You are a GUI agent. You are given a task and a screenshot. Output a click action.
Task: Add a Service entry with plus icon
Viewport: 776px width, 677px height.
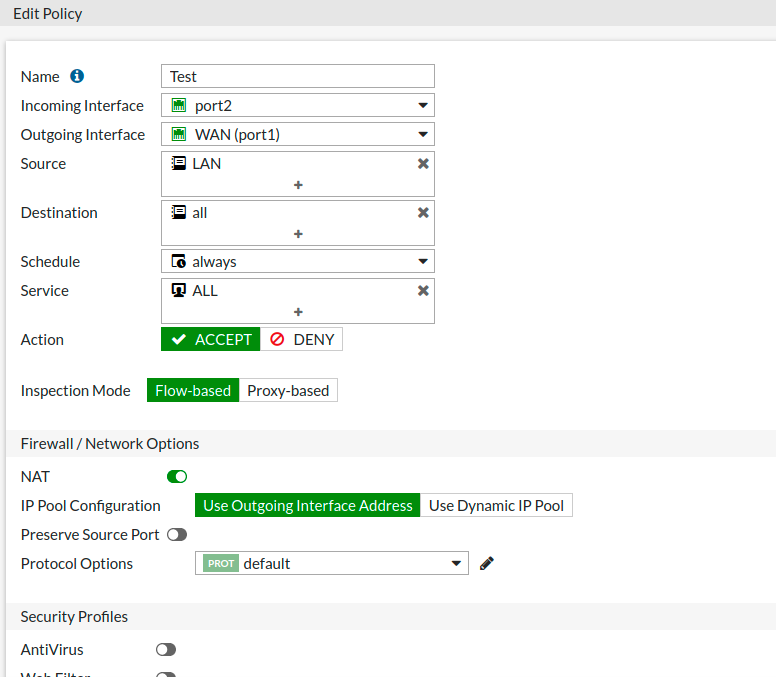point(298,312)
